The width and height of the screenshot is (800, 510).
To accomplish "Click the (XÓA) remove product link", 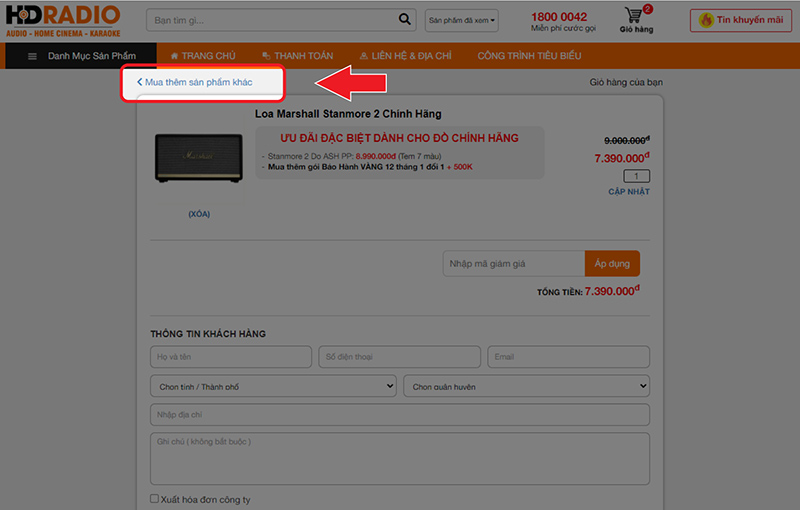I will (x=199, y=214).
